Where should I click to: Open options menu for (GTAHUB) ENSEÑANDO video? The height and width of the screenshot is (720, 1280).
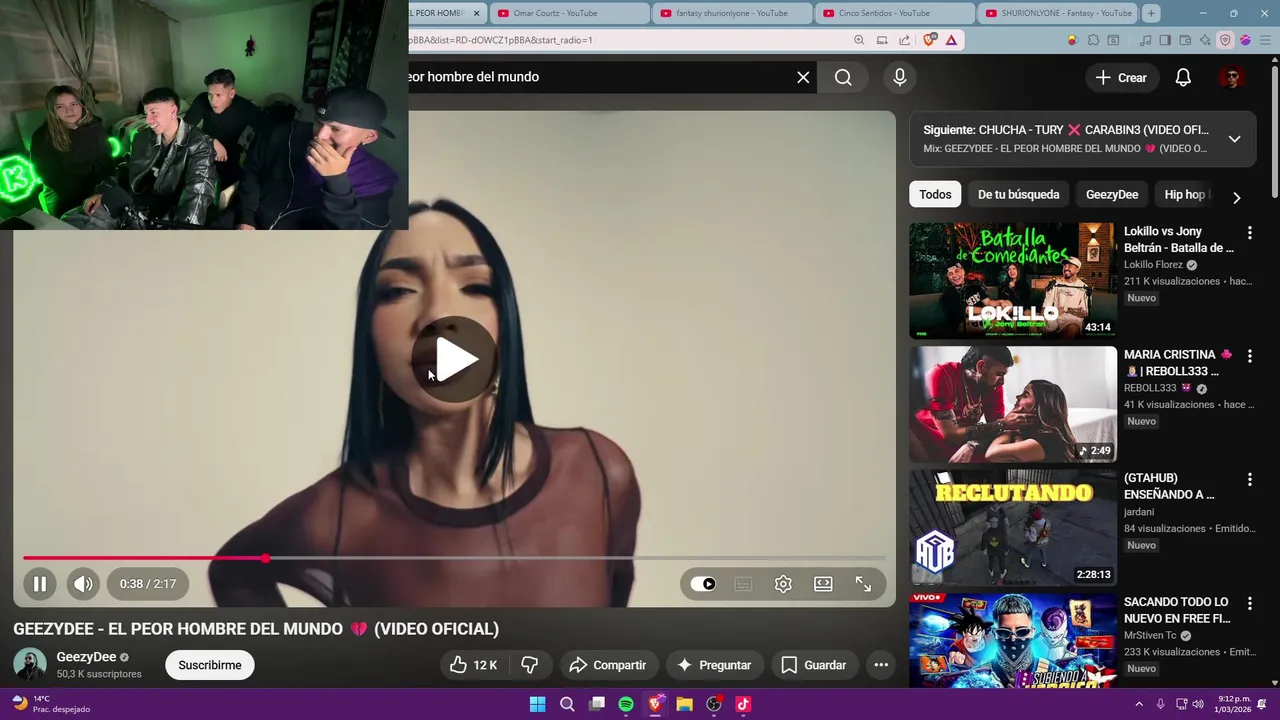coord(1249,480)
